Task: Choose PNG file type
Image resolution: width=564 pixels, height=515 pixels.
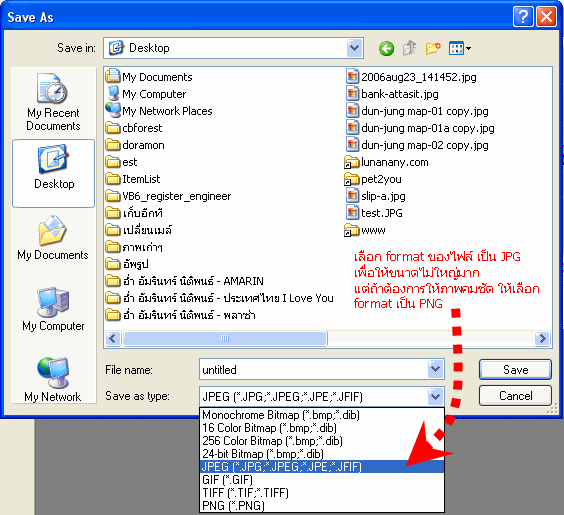Action: [x=322, y=506]
